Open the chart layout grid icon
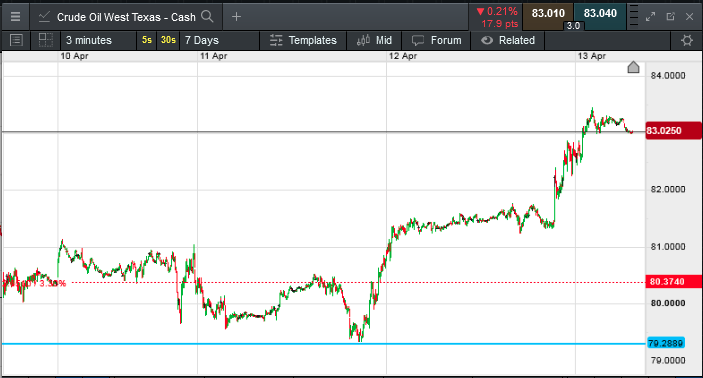This screenshot has width=703, height=378. pyautogui.click(x=45, y=40)
